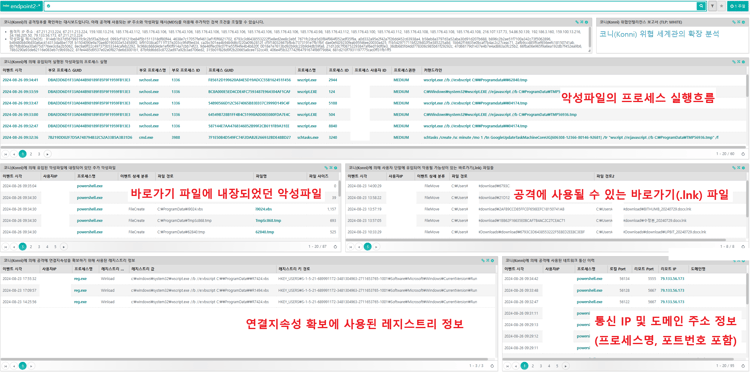Refresh the registry information table
This screenshot has height=373, width=750.
click(491, 365)
